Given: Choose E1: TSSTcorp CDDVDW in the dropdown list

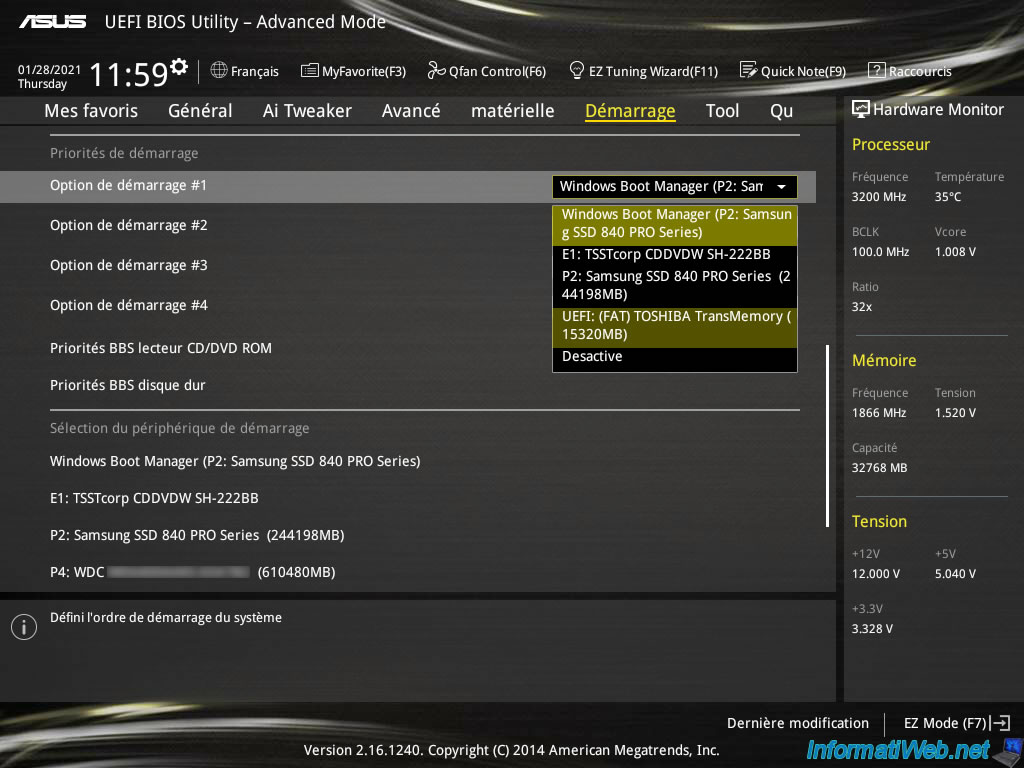Looking at the screenshot, I should tap(675, 255).
